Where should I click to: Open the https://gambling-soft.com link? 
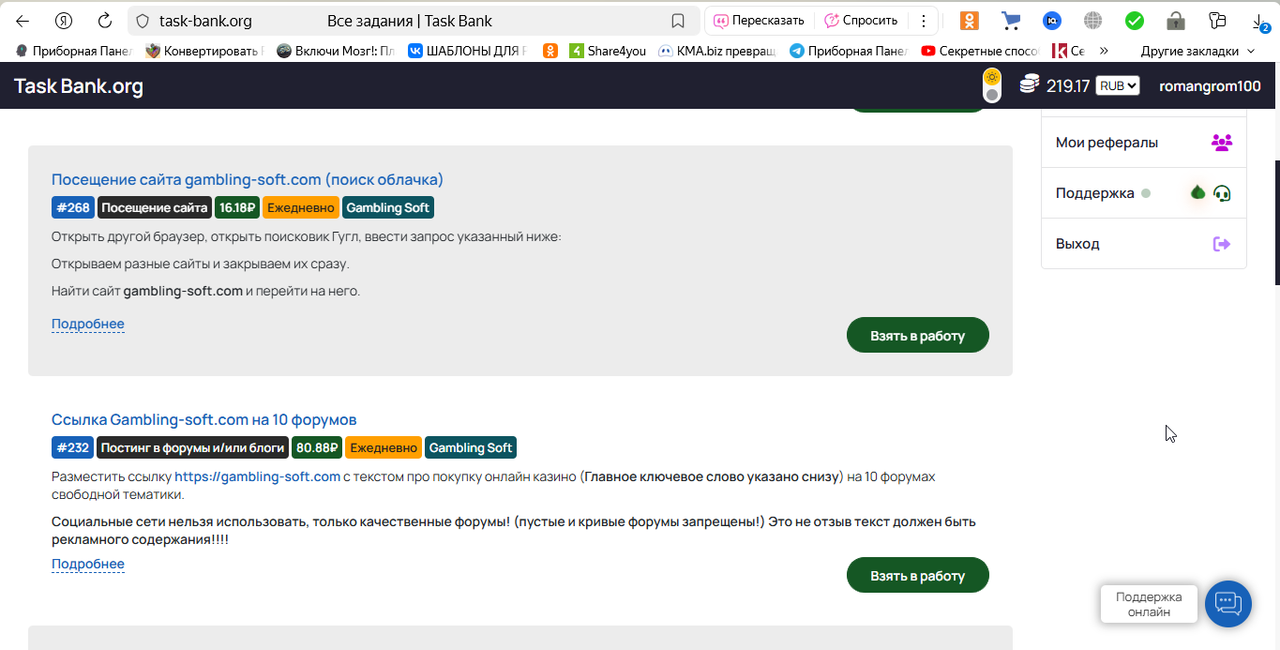(258, 477)
